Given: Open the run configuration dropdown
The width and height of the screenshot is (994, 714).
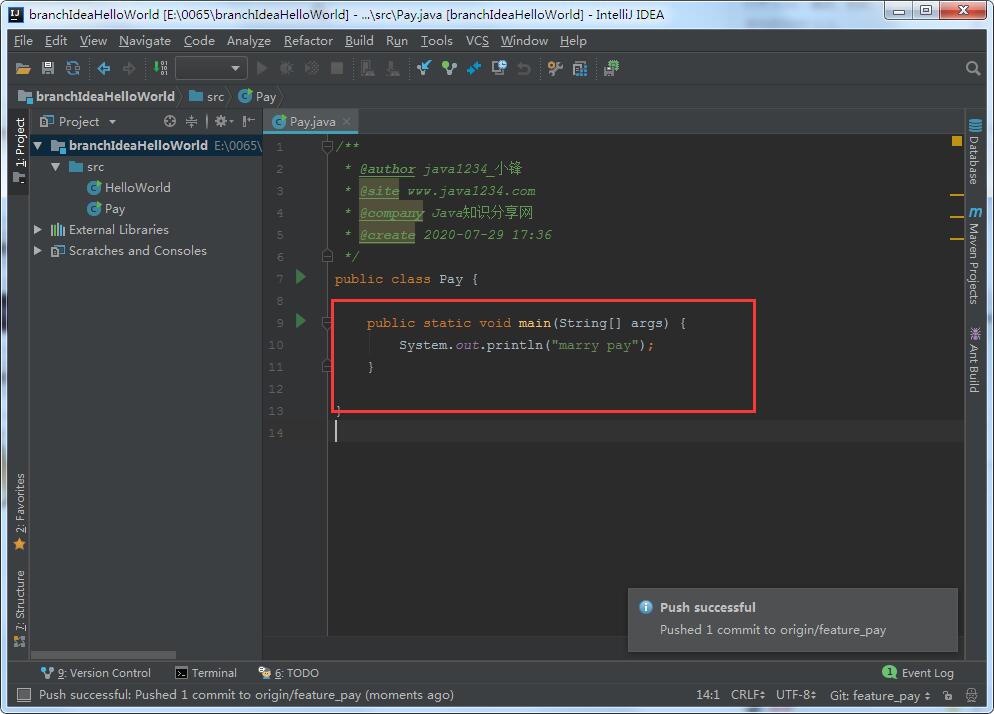Looking at the screenshot, I should pos(211,68).
